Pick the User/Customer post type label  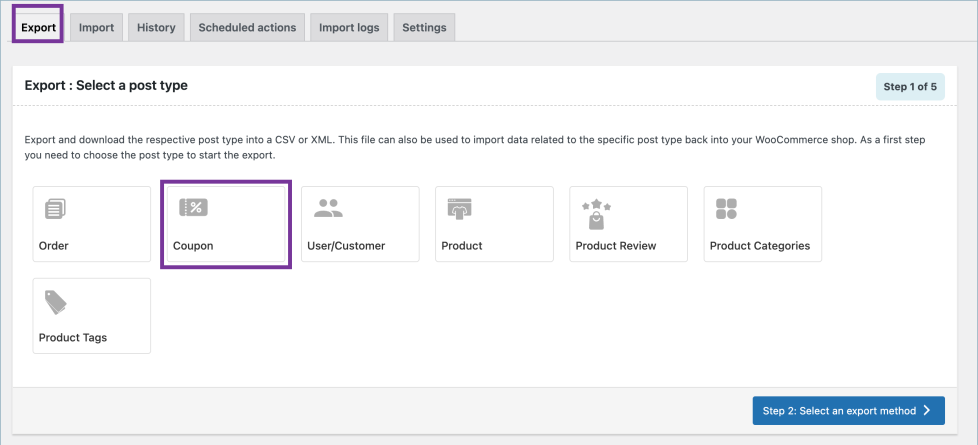(x=346, y=245)
